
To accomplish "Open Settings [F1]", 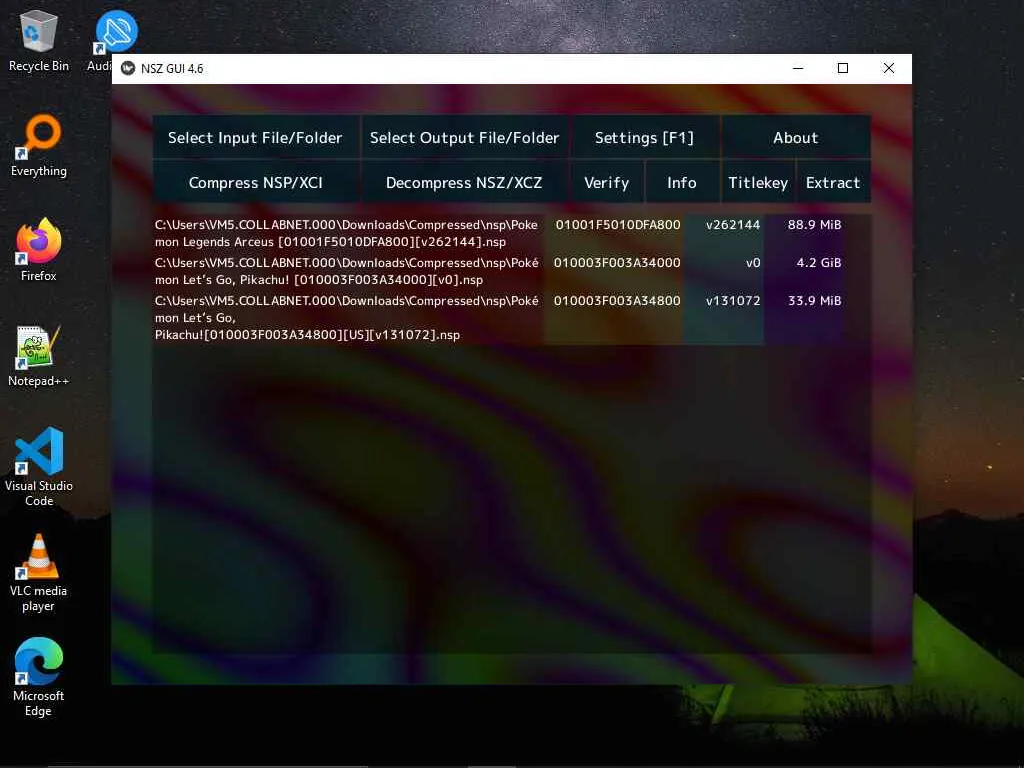I will point(644,138).
